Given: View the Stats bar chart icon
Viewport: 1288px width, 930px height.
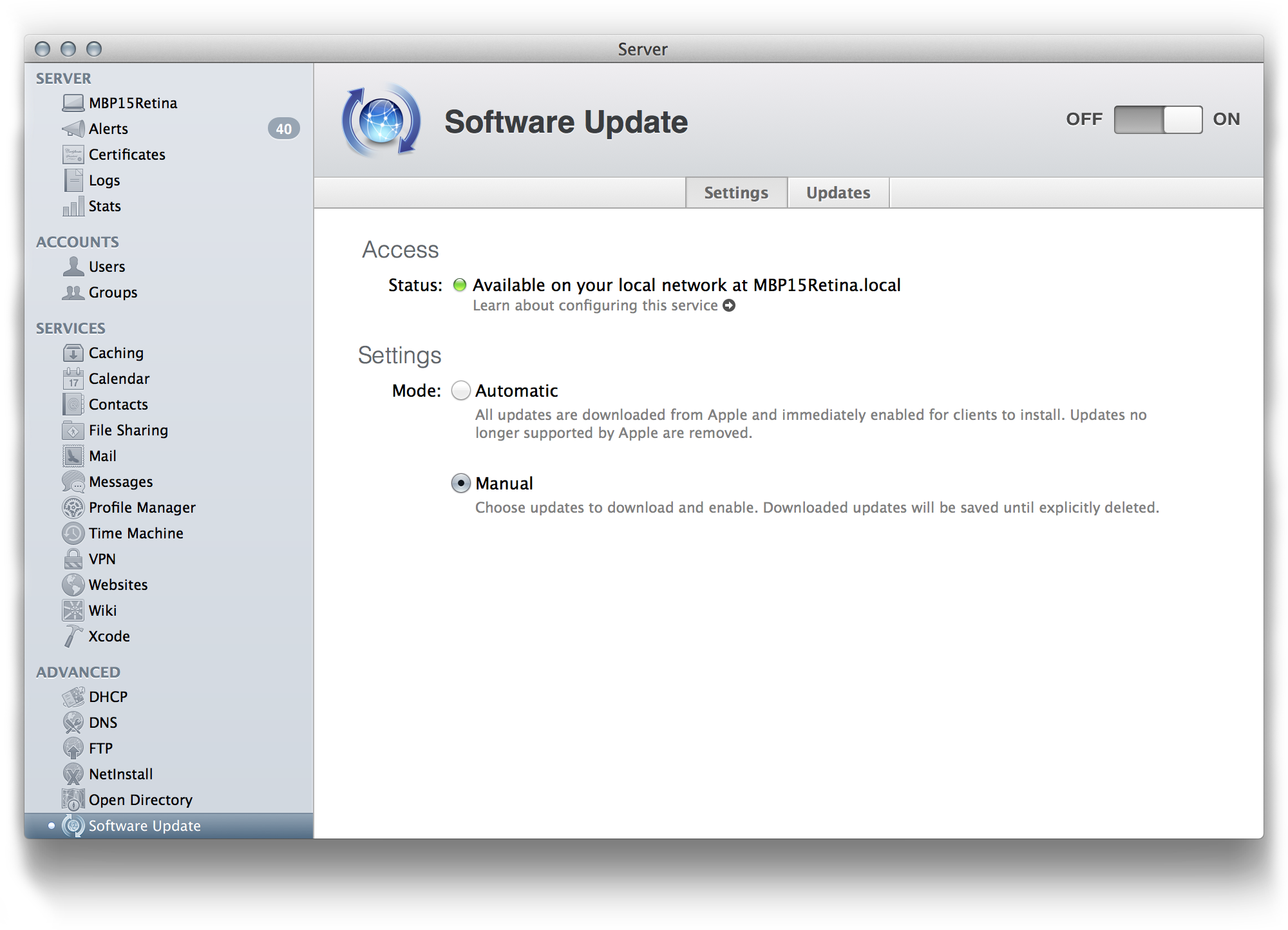Looking at the screenshot, I should point(73,206).
